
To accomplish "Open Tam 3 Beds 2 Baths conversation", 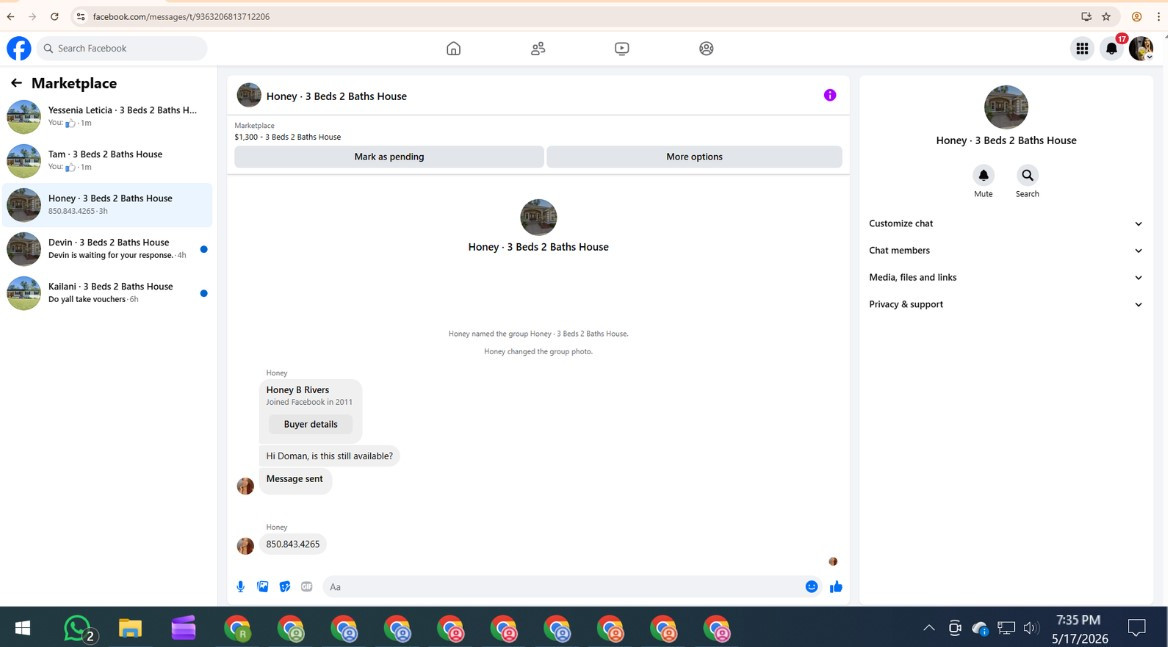I will [x=108, y=160].
